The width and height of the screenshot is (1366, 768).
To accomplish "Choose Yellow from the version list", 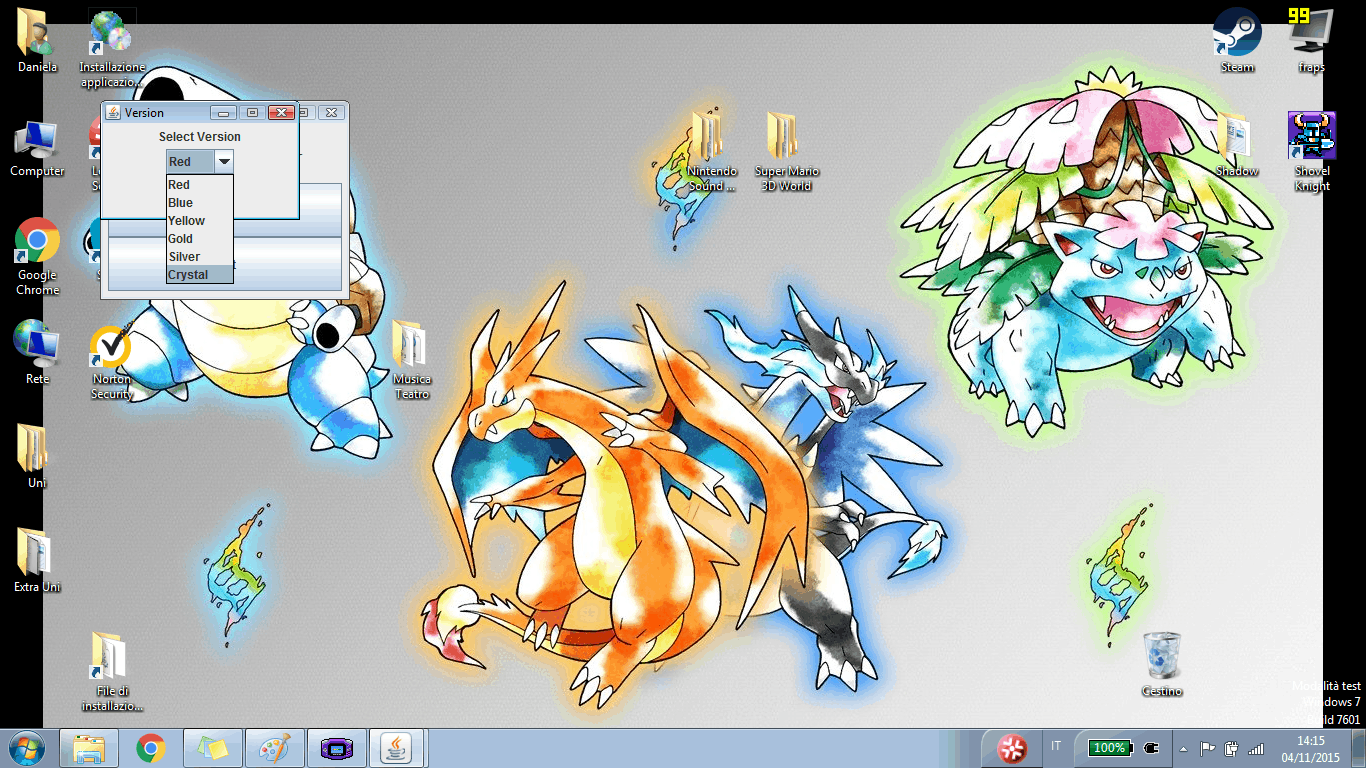I will pyautogui.click(x=200, y=221).
